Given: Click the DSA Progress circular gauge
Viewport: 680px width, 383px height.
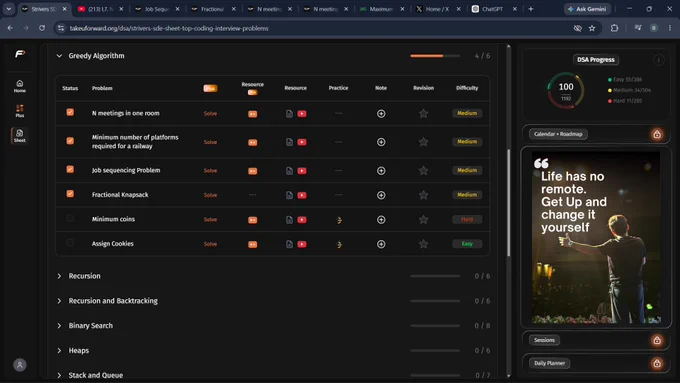Looking at the screenshot, I should pyautogui.click(x=566, y=90).
